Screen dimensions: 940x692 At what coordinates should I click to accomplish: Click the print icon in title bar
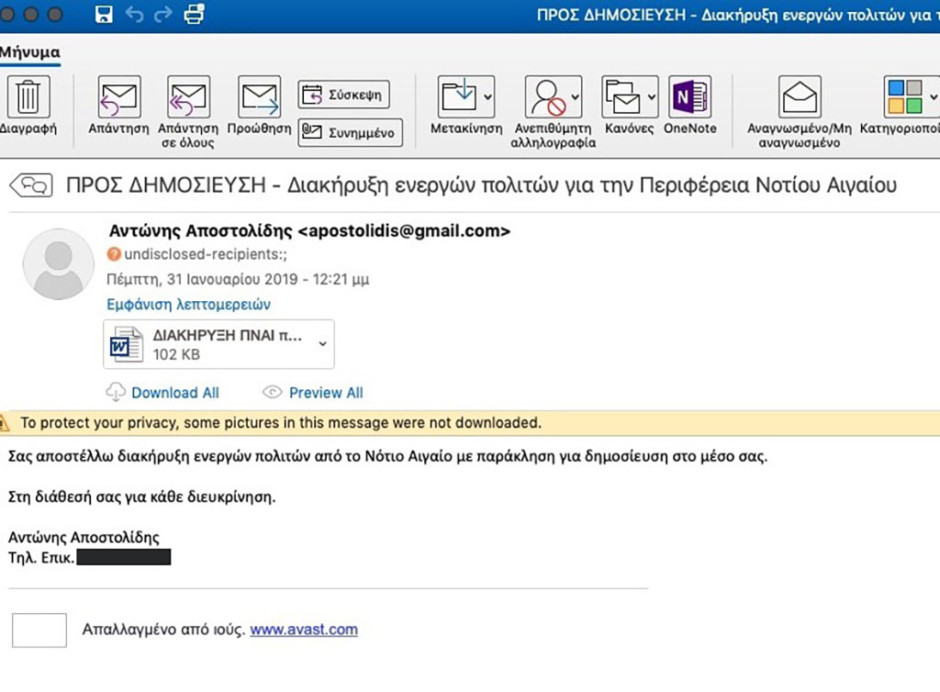point(194,13)
